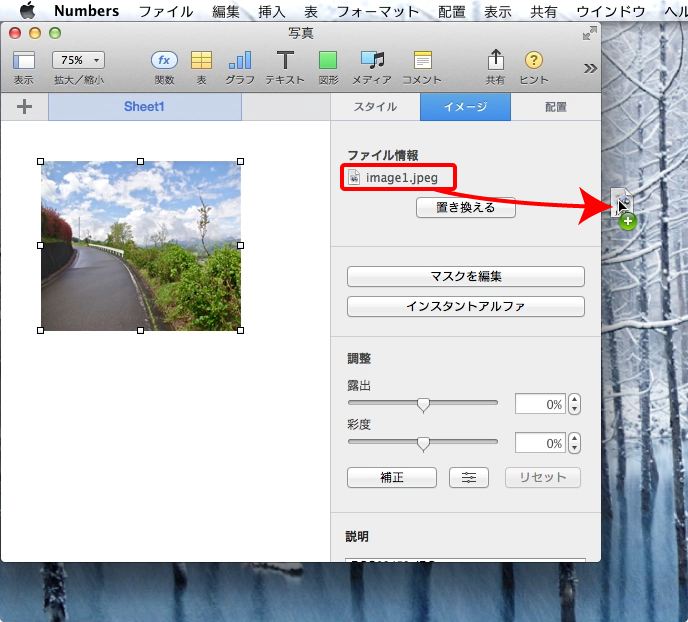Expand toolbar overflow chevron
The width and height of the screenshot is (688, 622).
pos(590,68)
